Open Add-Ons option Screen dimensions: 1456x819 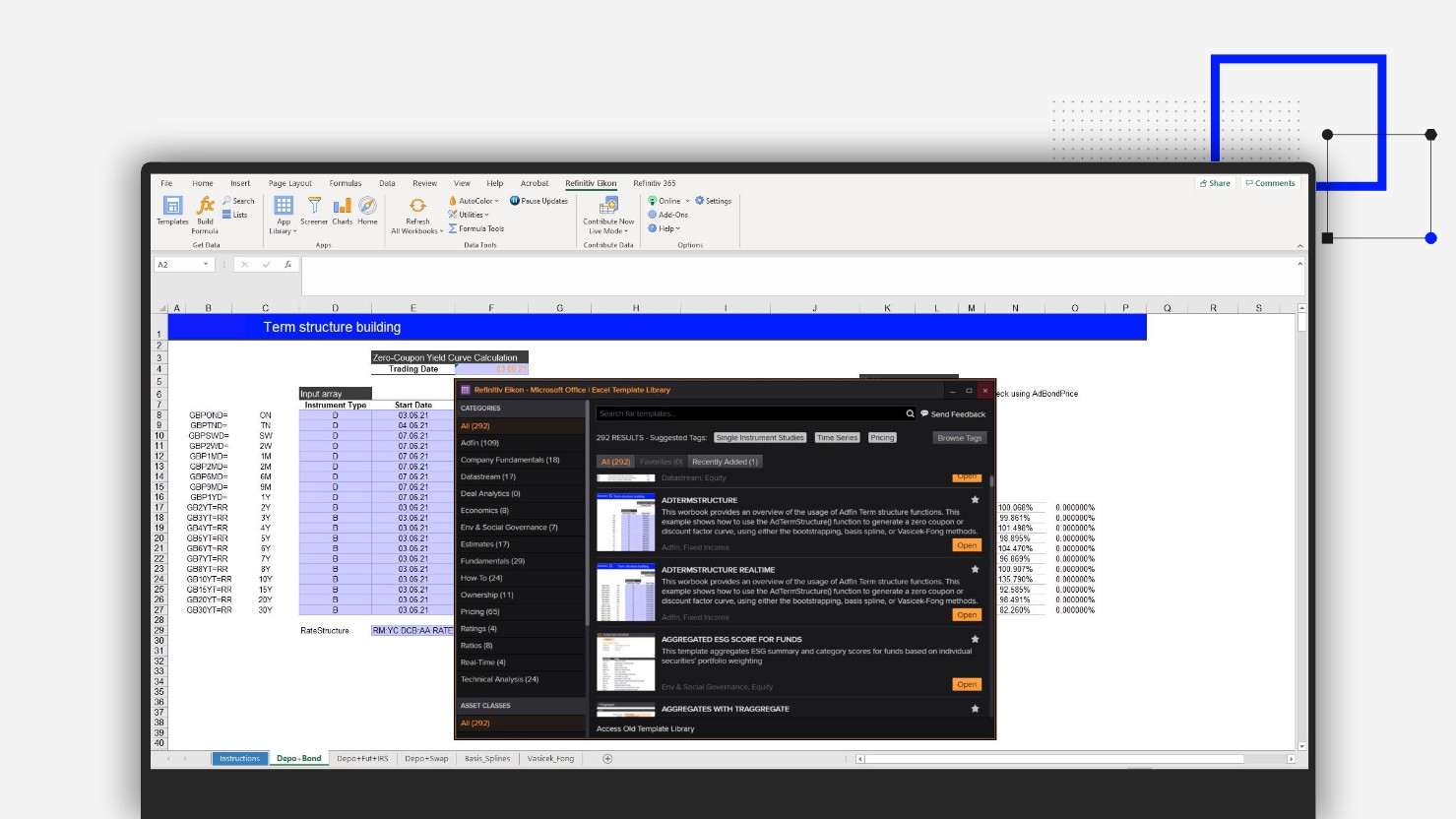[668, 215]
